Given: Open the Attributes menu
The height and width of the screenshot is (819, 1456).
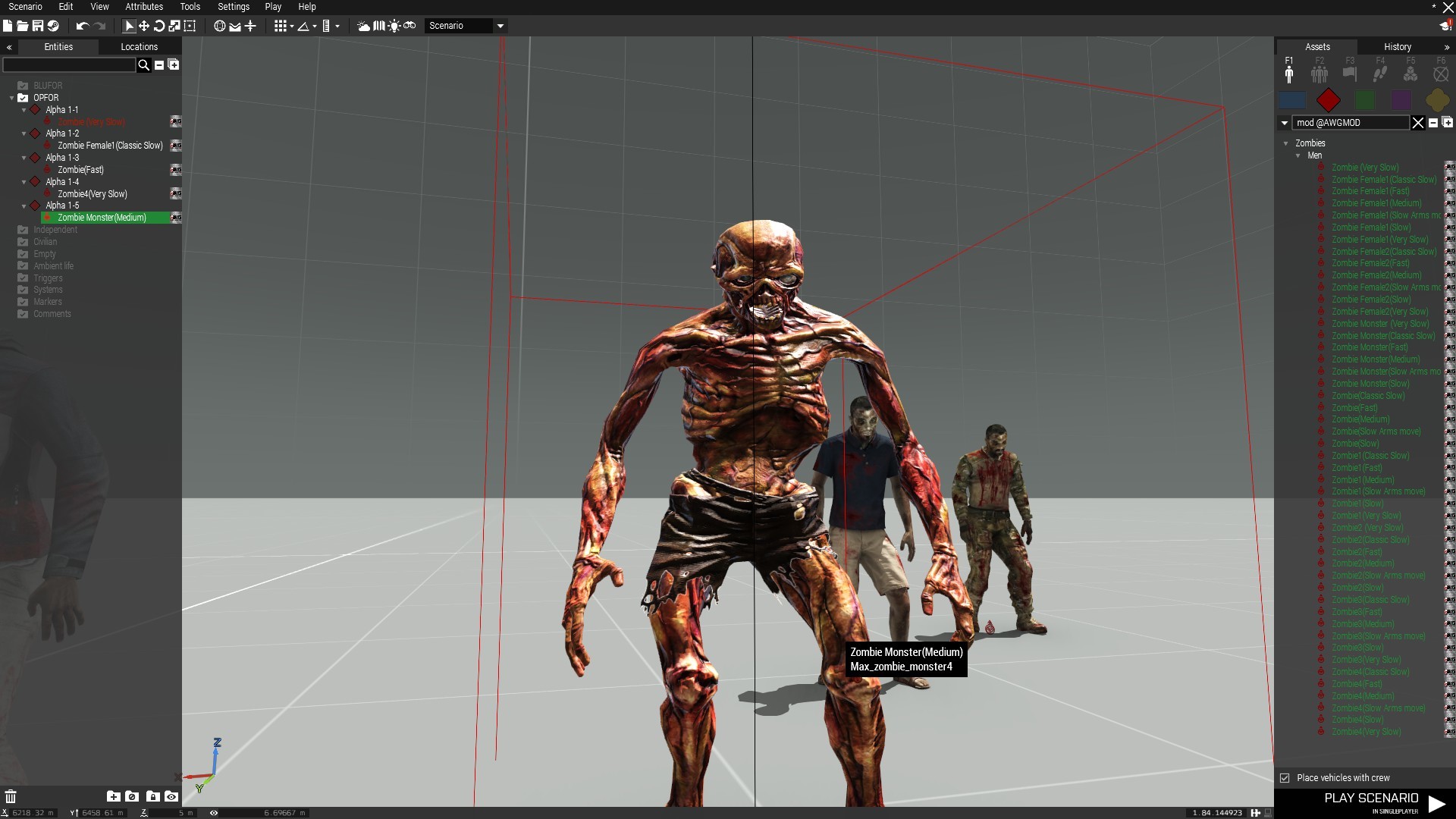Looking at the screenshot, I should coord(144,7).
